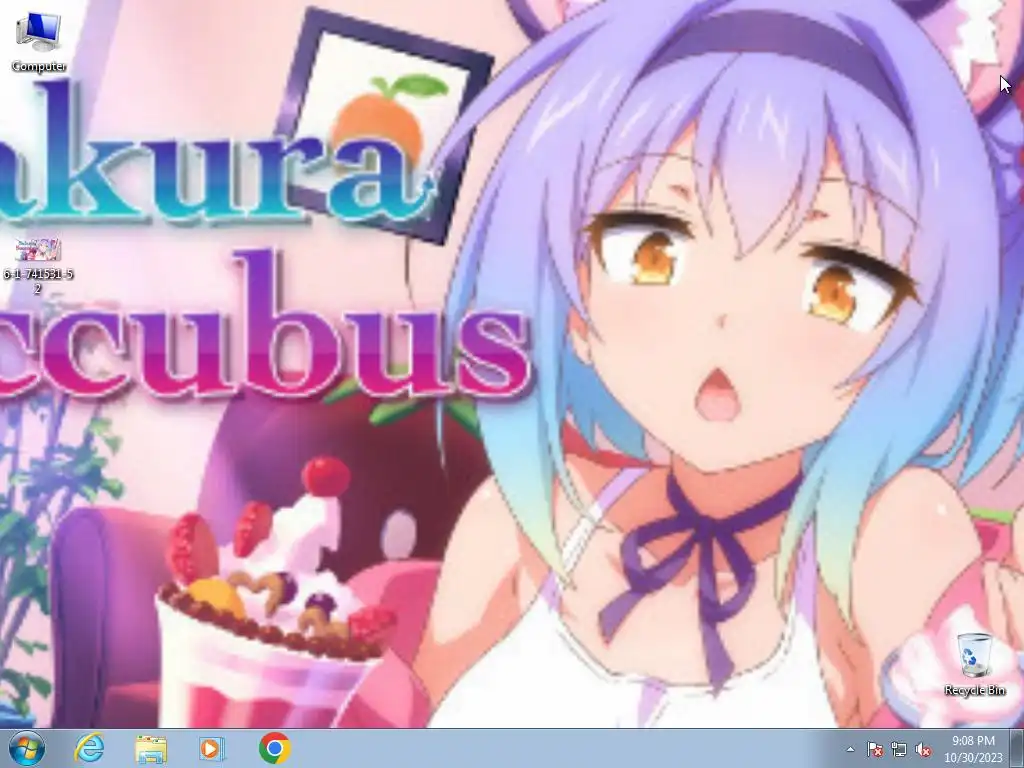
Task: Open the Computer desktop icon
Action: 39,41
